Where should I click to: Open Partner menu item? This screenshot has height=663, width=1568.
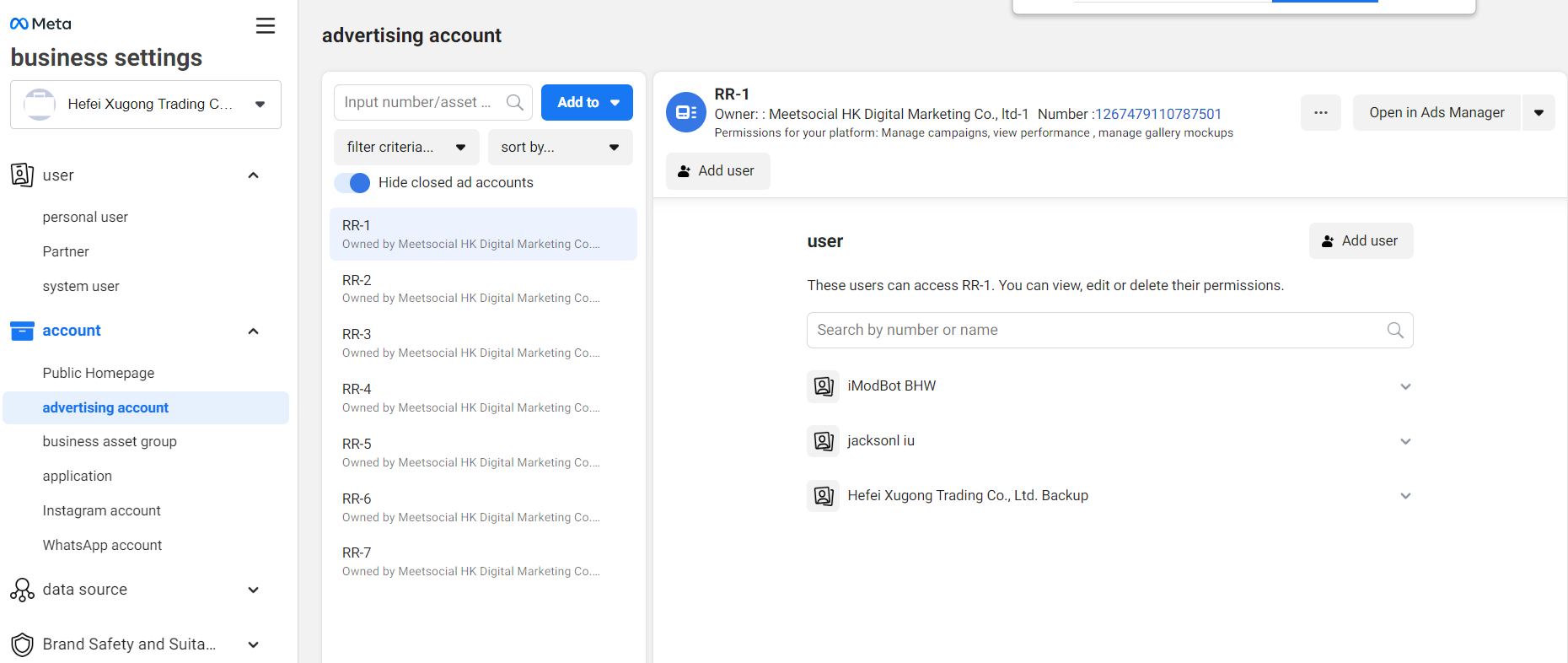coord(66,251)
